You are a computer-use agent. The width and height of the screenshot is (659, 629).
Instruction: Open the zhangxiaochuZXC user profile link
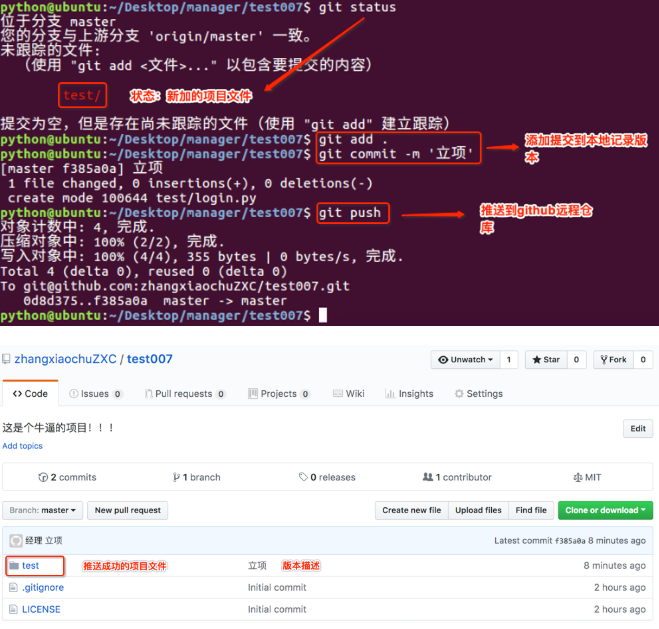(x=65, y=359)
